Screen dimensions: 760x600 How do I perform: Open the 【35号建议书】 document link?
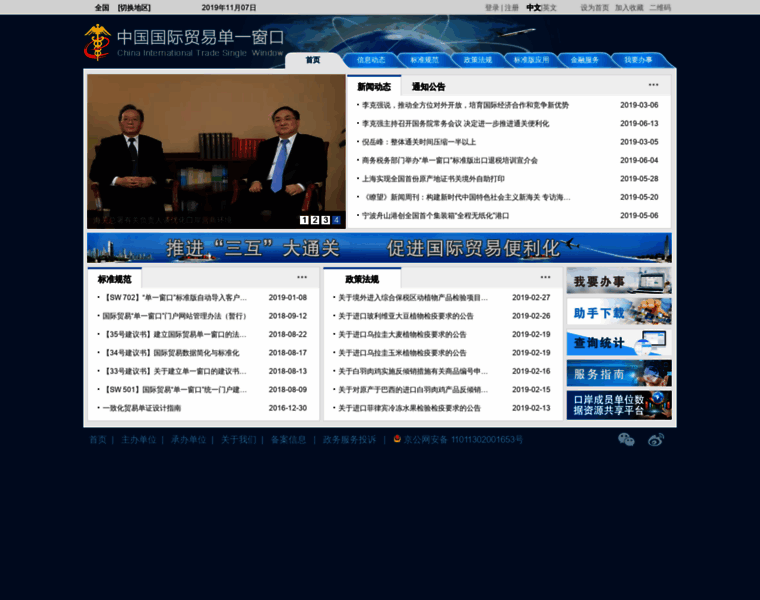point(174,334)
